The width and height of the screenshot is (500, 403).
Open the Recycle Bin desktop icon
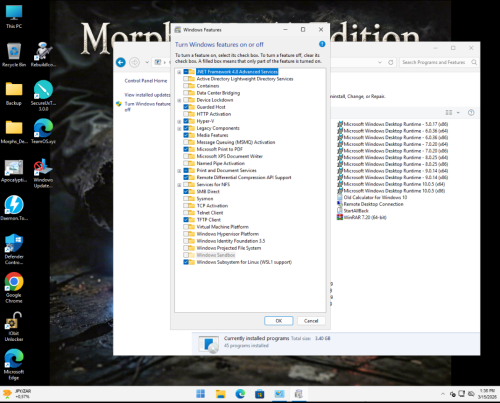tap(14, 54)
